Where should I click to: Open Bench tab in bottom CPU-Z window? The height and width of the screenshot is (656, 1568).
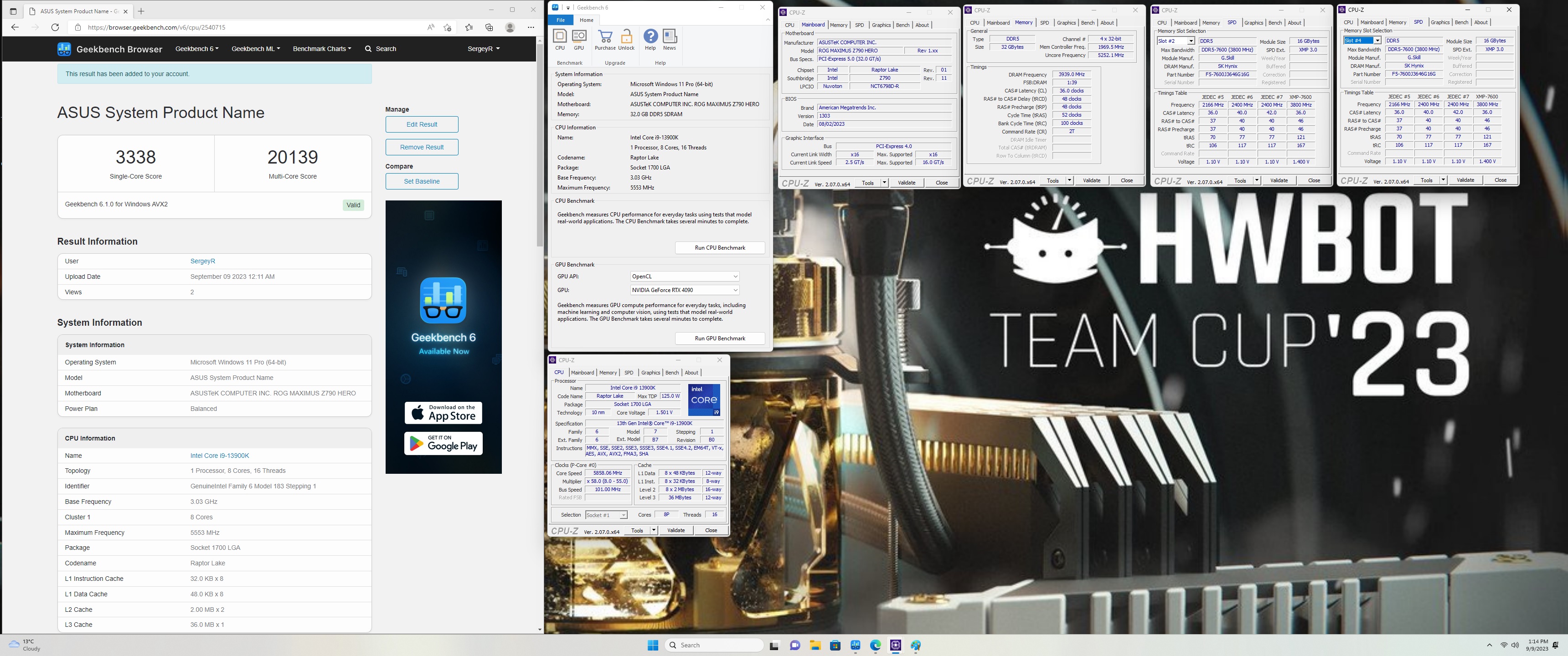[672, 373]
